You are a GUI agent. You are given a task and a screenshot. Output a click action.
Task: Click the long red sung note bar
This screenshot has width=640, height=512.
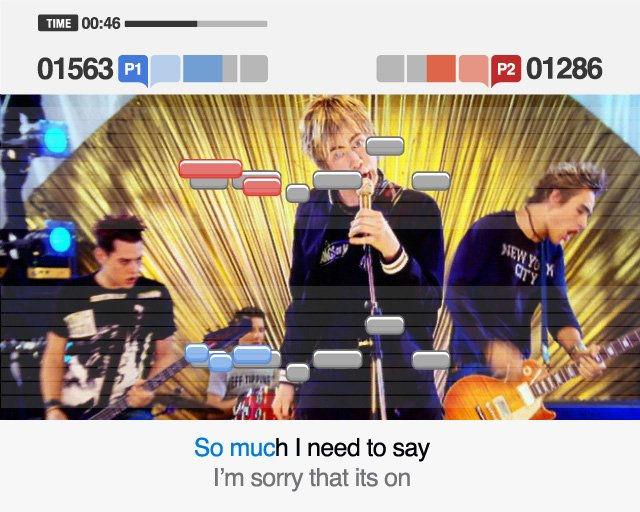pos(211,169)
